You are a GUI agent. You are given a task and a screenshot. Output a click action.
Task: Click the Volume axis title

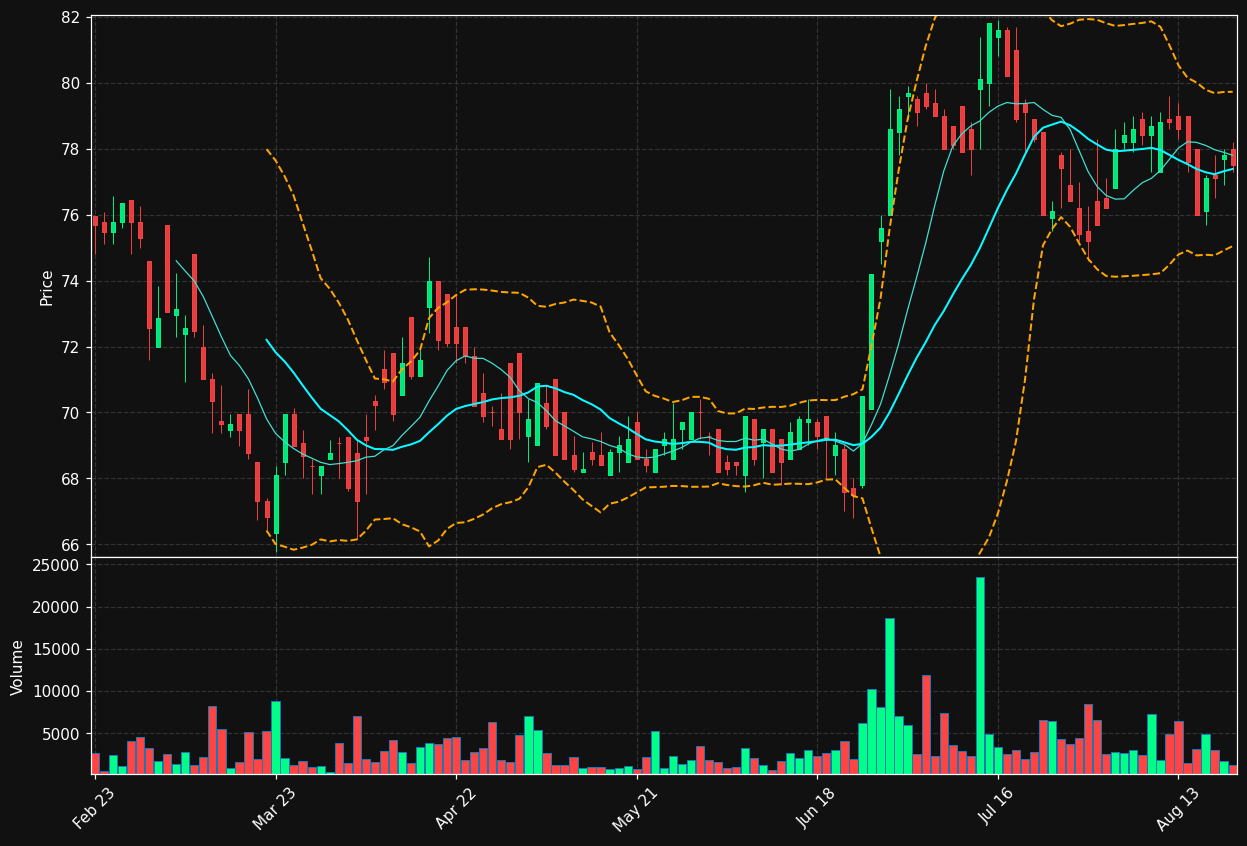[x=18, y=667]
